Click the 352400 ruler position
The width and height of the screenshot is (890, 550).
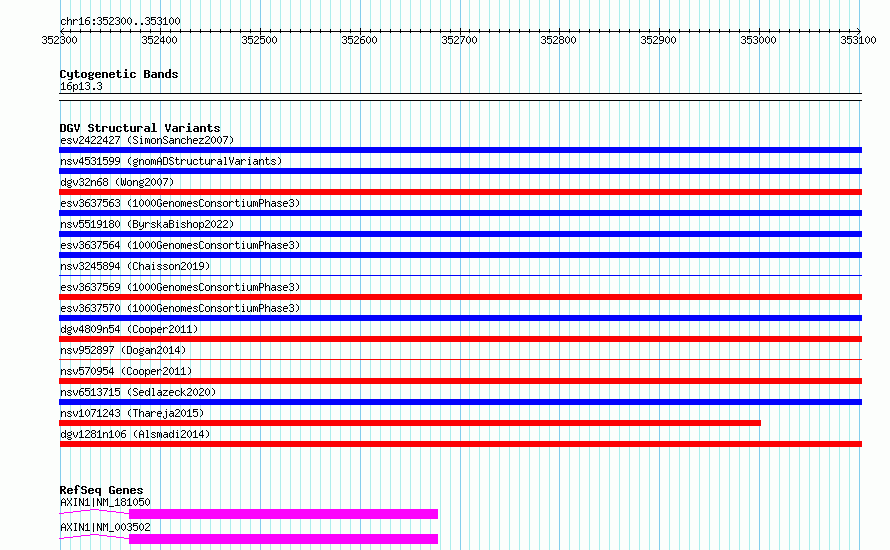pos(159,40)
